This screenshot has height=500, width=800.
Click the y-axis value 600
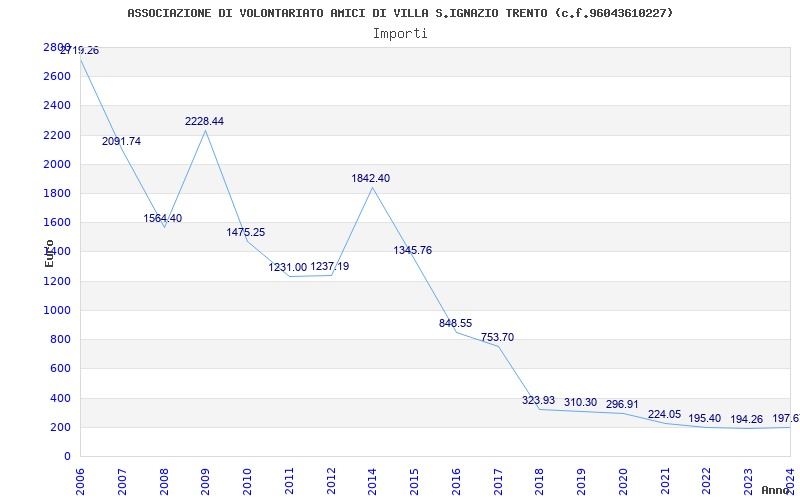62,369
